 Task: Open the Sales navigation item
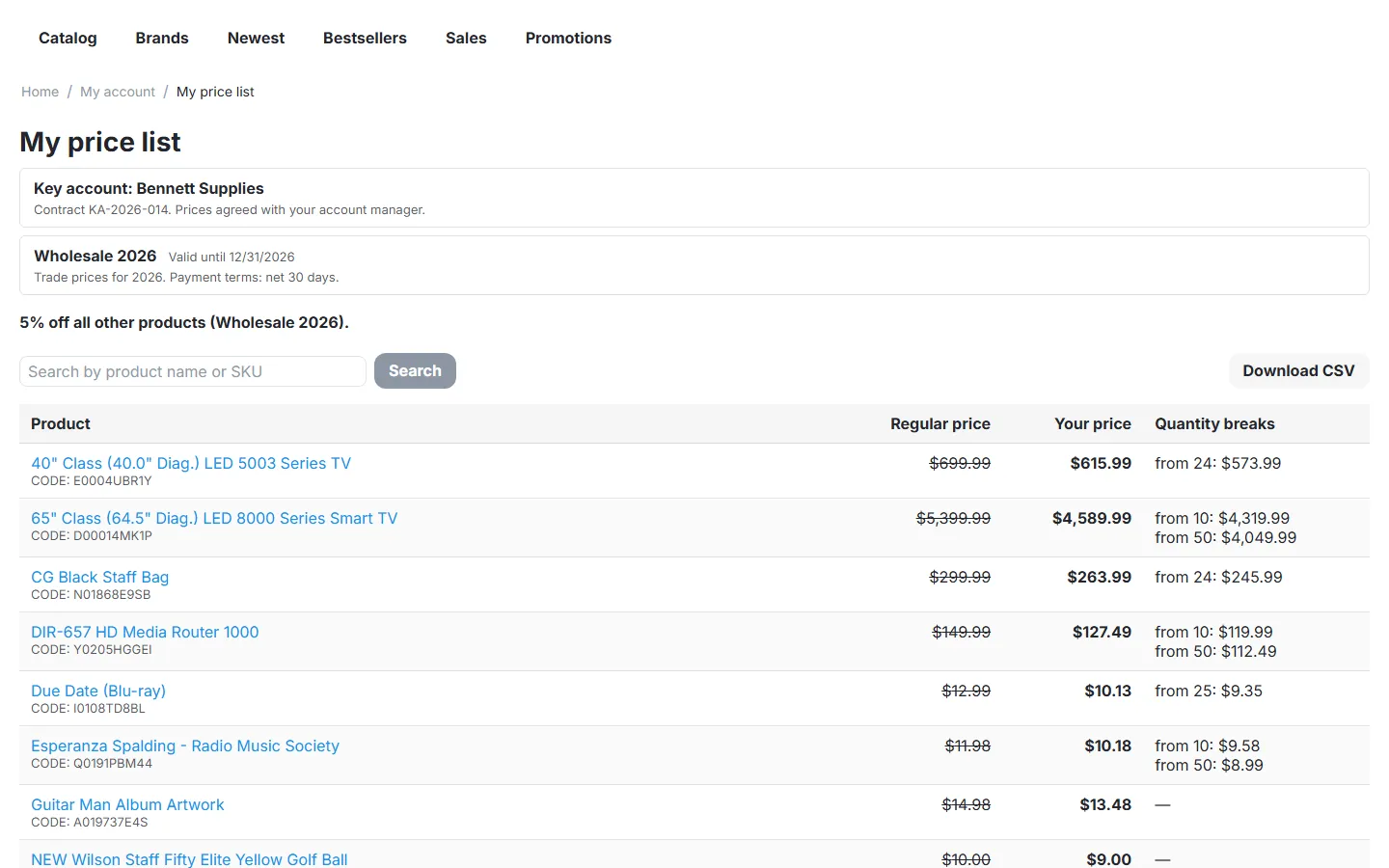pos(466,38)
